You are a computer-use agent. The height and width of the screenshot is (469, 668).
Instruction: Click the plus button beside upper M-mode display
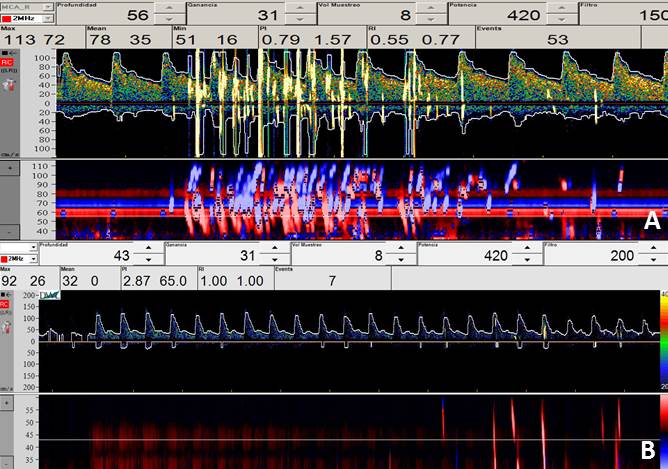pyautogui.click(x=10, y=169)
